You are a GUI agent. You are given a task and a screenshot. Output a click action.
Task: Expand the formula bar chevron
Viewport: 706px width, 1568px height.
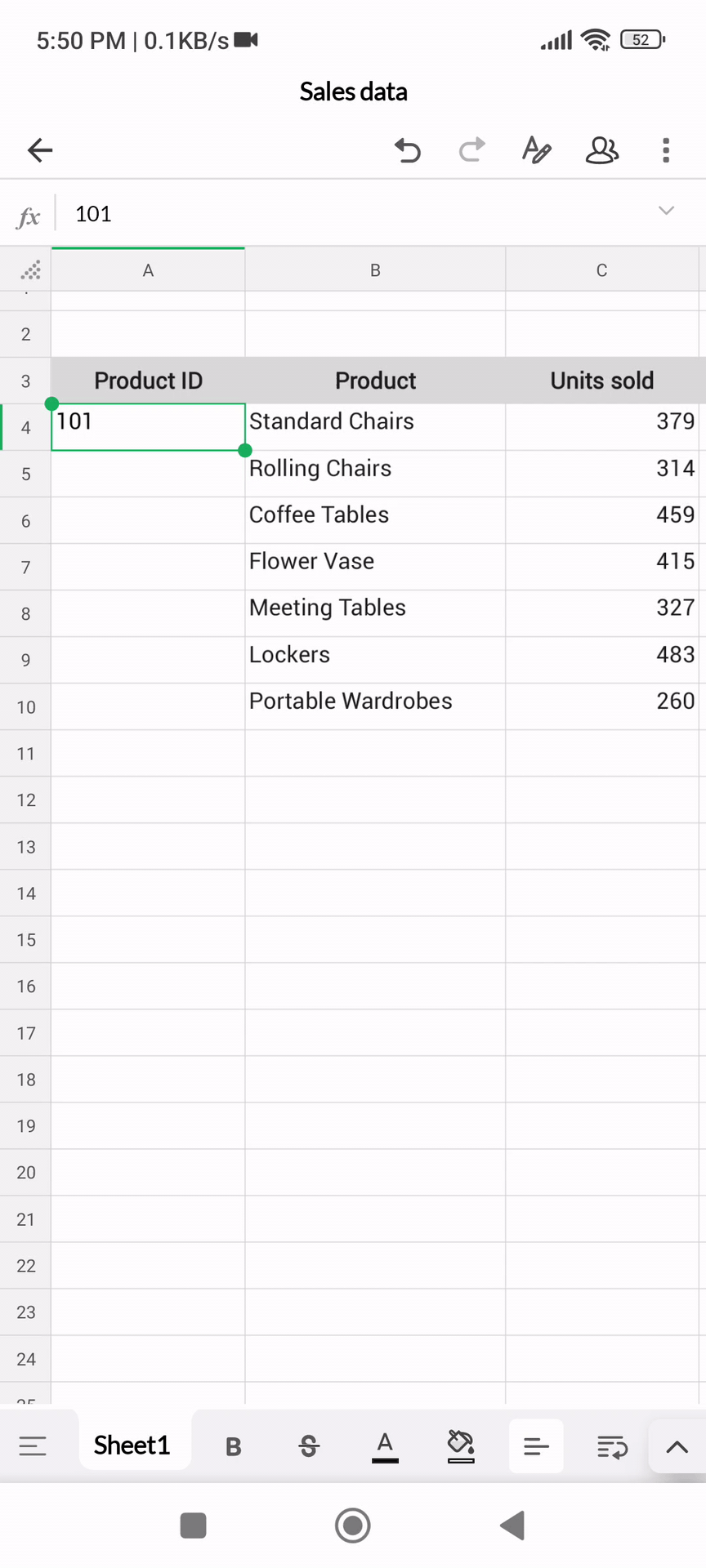[666, 211]
